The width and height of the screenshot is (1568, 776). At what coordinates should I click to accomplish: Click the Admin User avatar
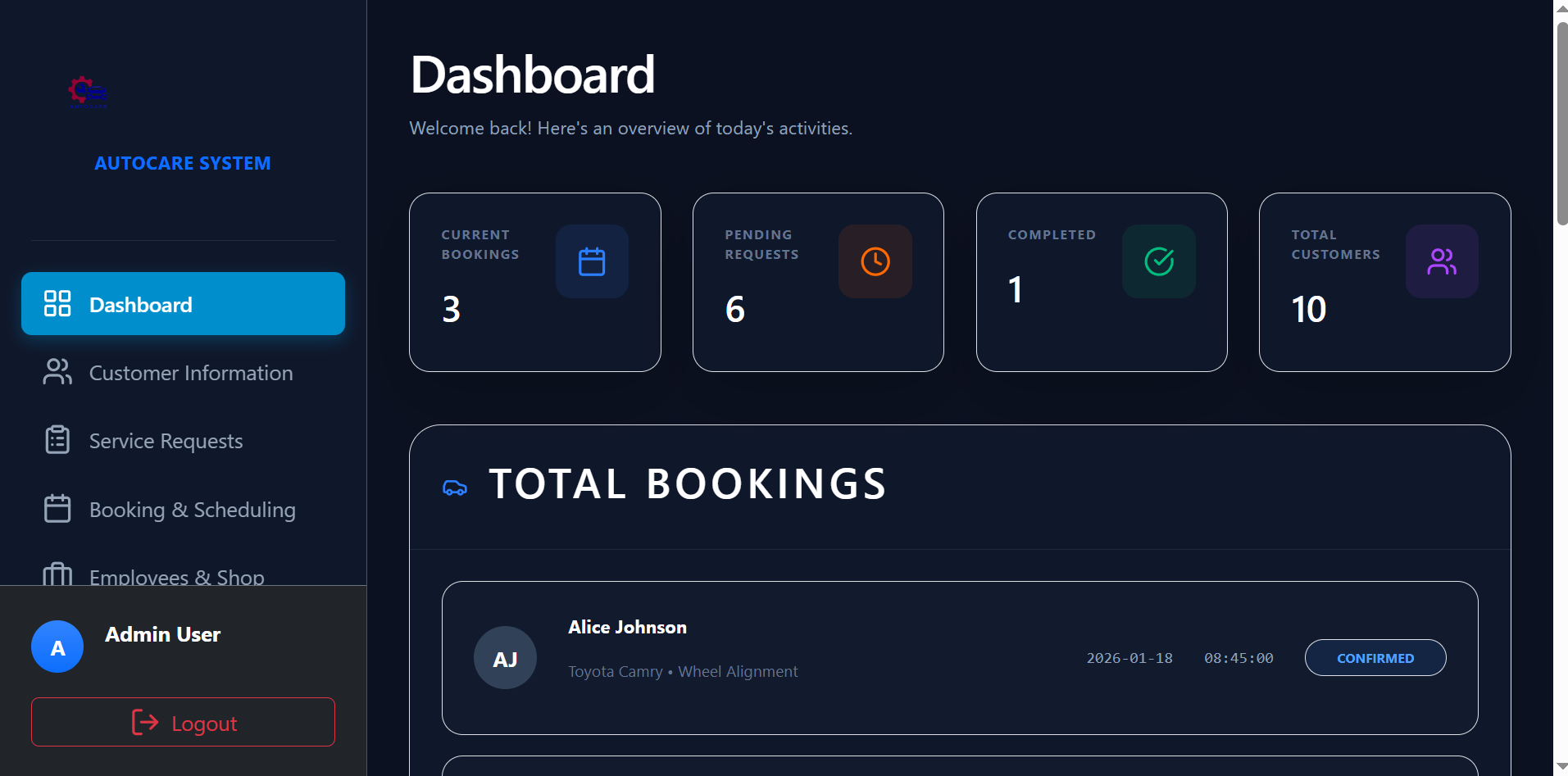click(x=57, y=647)
